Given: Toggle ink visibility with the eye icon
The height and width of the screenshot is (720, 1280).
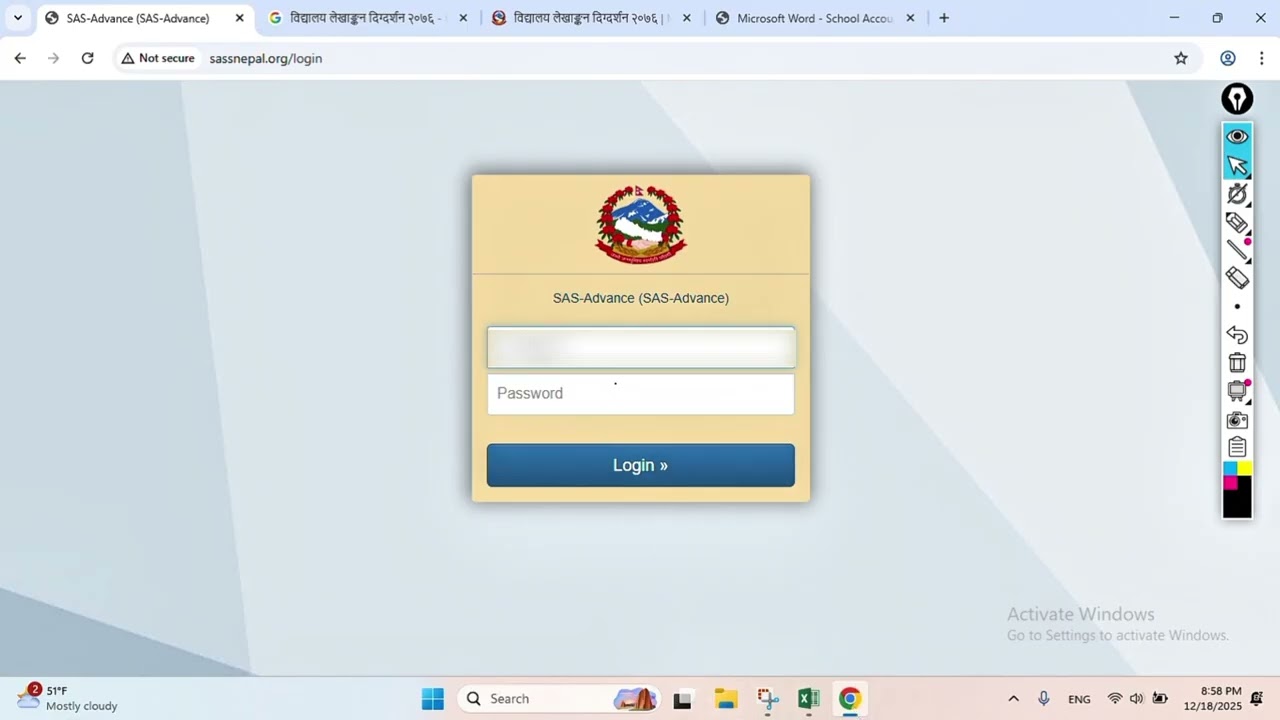Looking at the screenshot, I should point(1237,136).
